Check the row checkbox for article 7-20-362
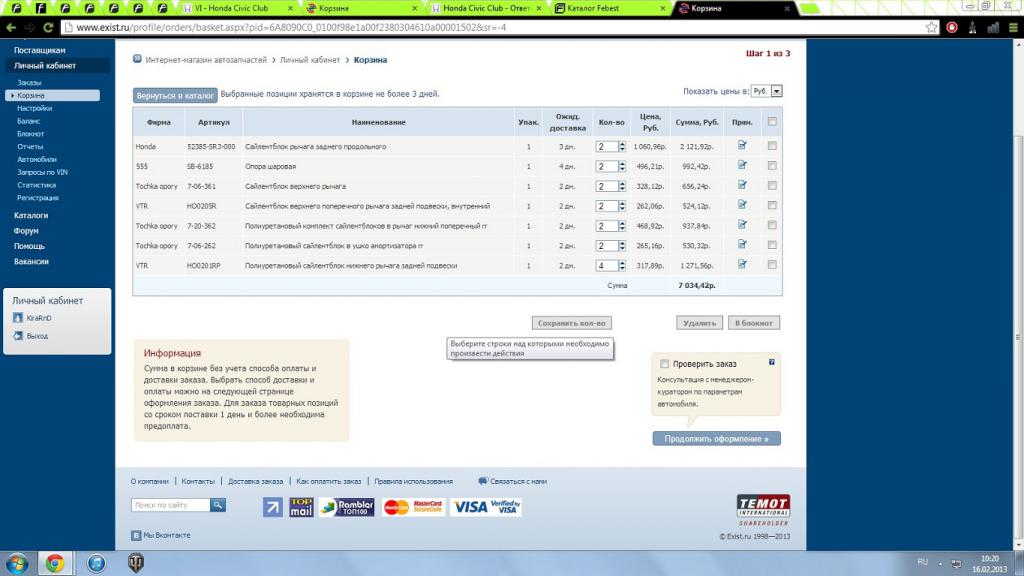 772,225
